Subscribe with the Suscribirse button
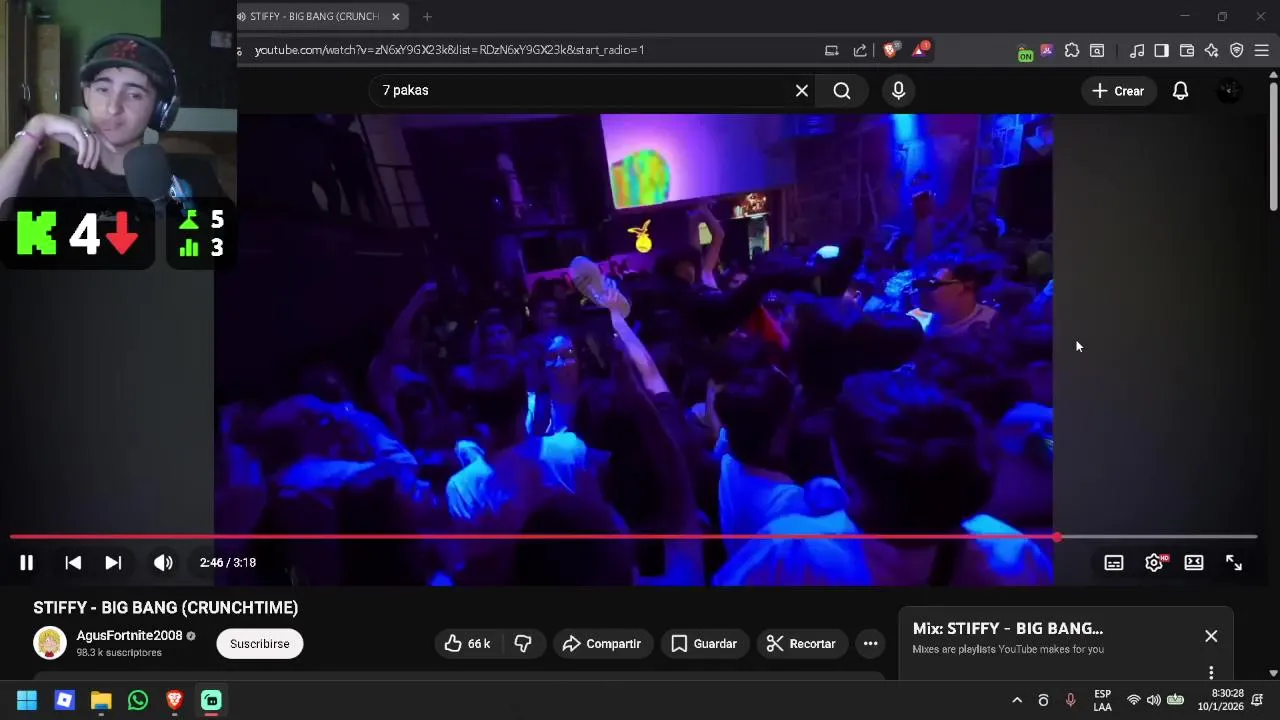The width and height of the screenshot is (1280, 720). tap(260, 644)
